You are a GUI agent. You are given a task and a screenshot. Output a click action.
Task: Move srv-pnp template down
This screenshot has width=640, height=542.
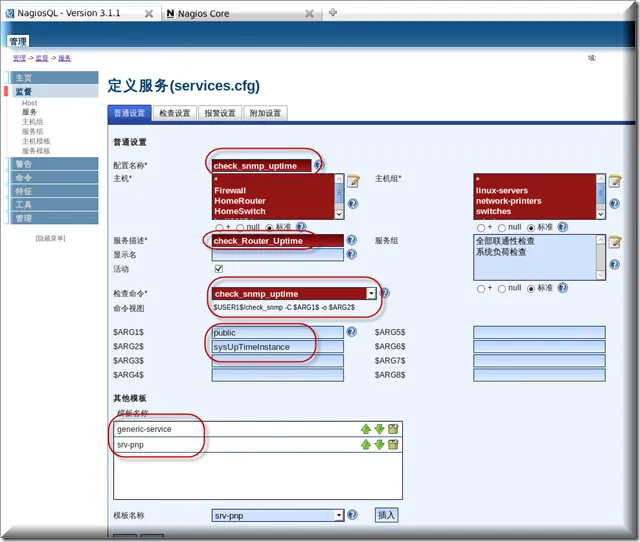tap(380, 444)
